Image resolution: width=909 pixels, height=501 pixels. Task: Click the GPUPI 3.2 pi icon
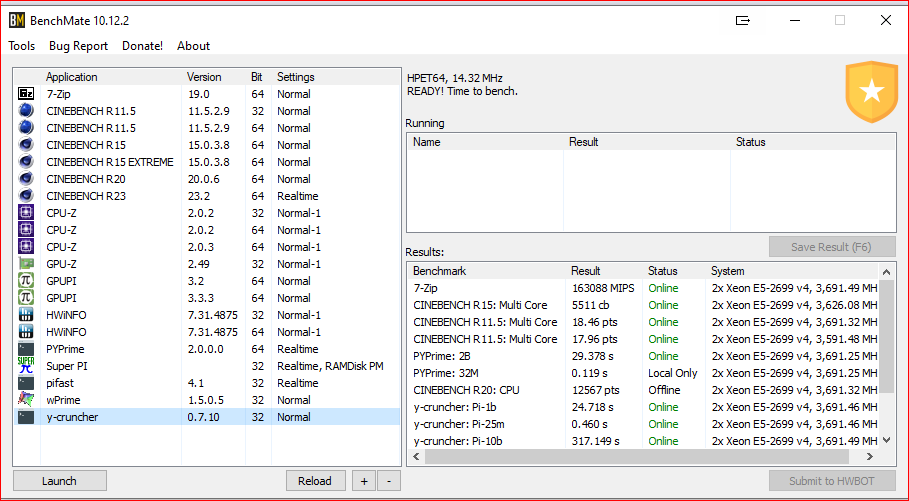(26, 281)
